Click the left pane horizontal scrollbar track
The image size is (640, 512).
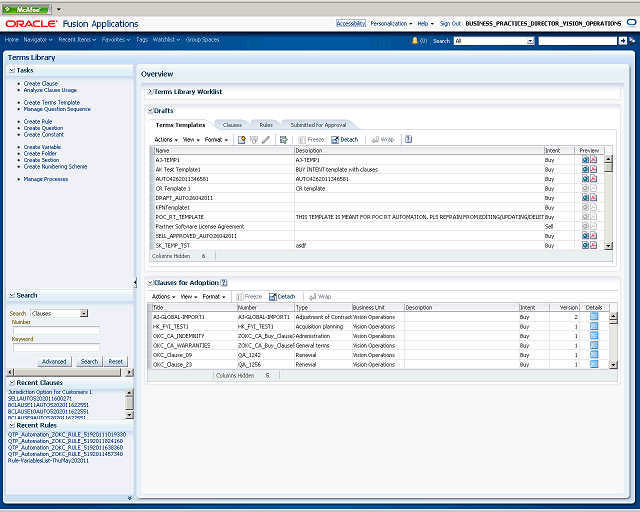68,372
